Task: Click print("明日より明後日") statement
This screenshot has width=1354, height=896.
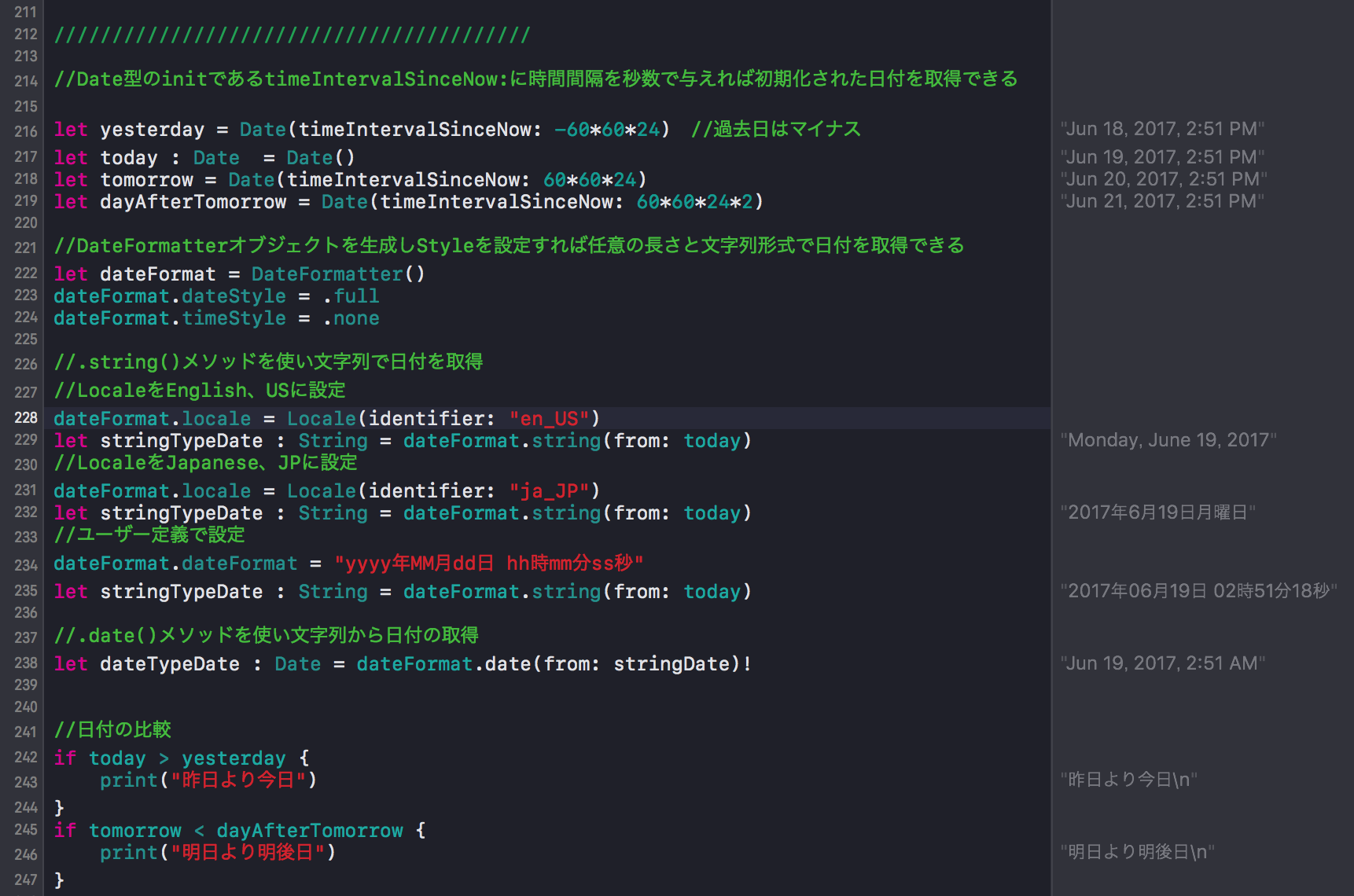Action: click(218, 853)
